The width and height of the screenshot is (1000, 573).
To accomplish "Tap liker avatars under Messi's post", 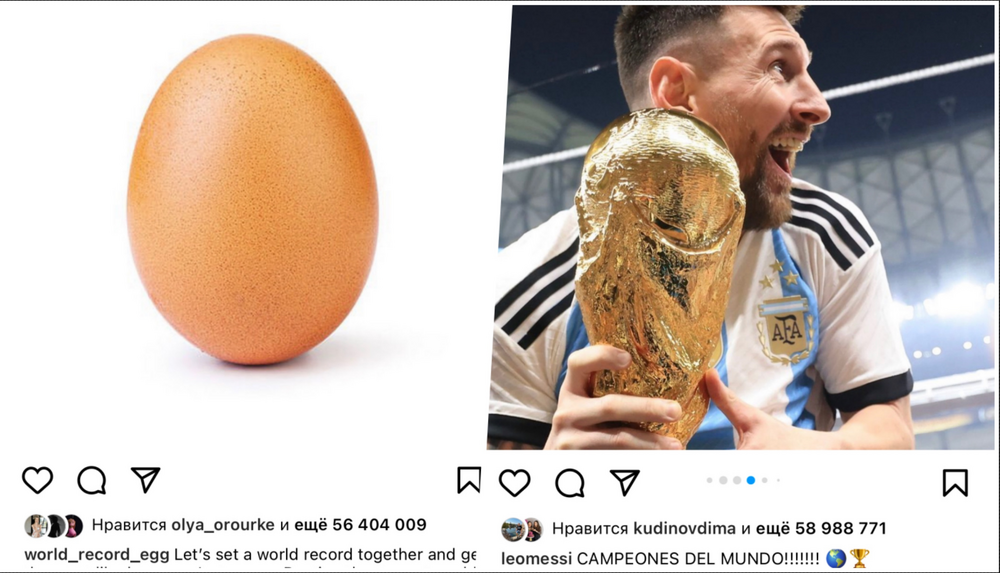I will coord(522,530).
